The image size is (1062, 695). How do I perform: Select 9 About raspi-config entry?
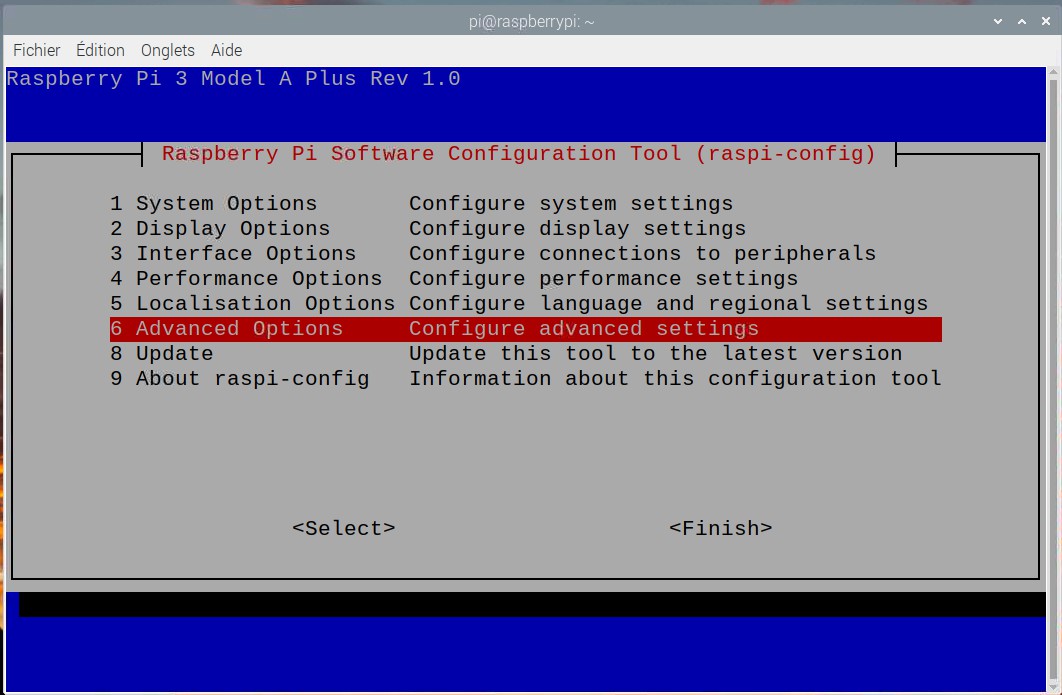tap(526, 379)
